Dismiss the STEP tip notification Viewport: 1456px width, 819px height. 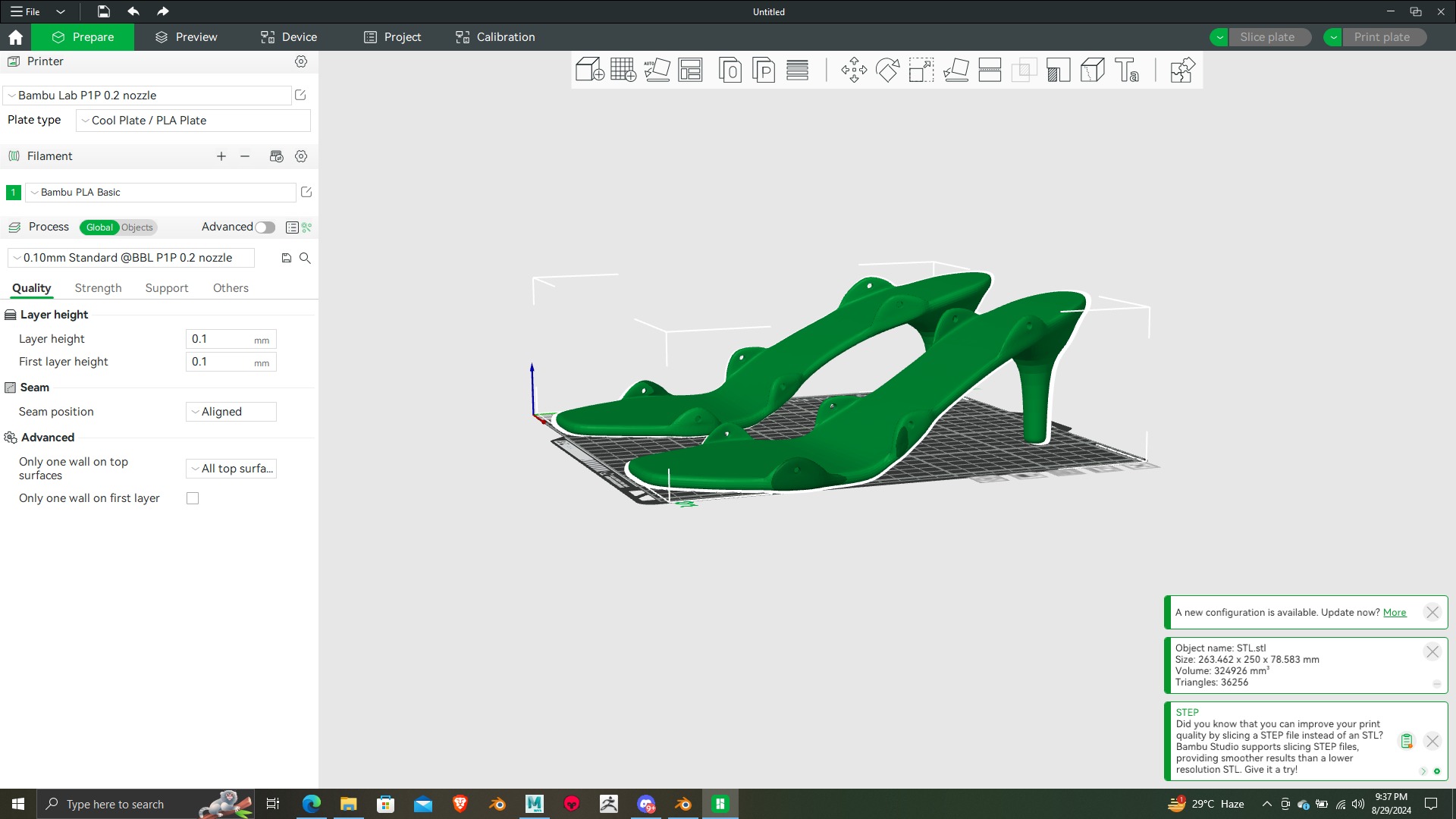[1432, 742]
